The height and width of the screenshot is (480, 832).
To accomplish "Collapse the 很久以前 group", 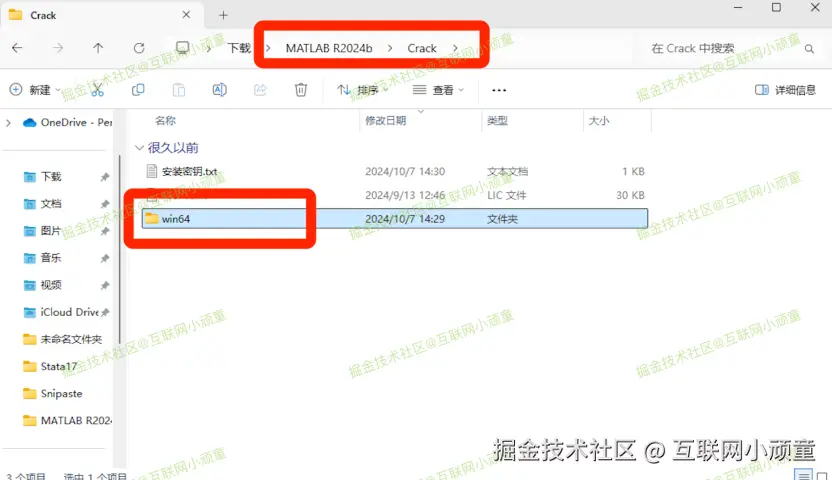I will click(x=139, y=147).
